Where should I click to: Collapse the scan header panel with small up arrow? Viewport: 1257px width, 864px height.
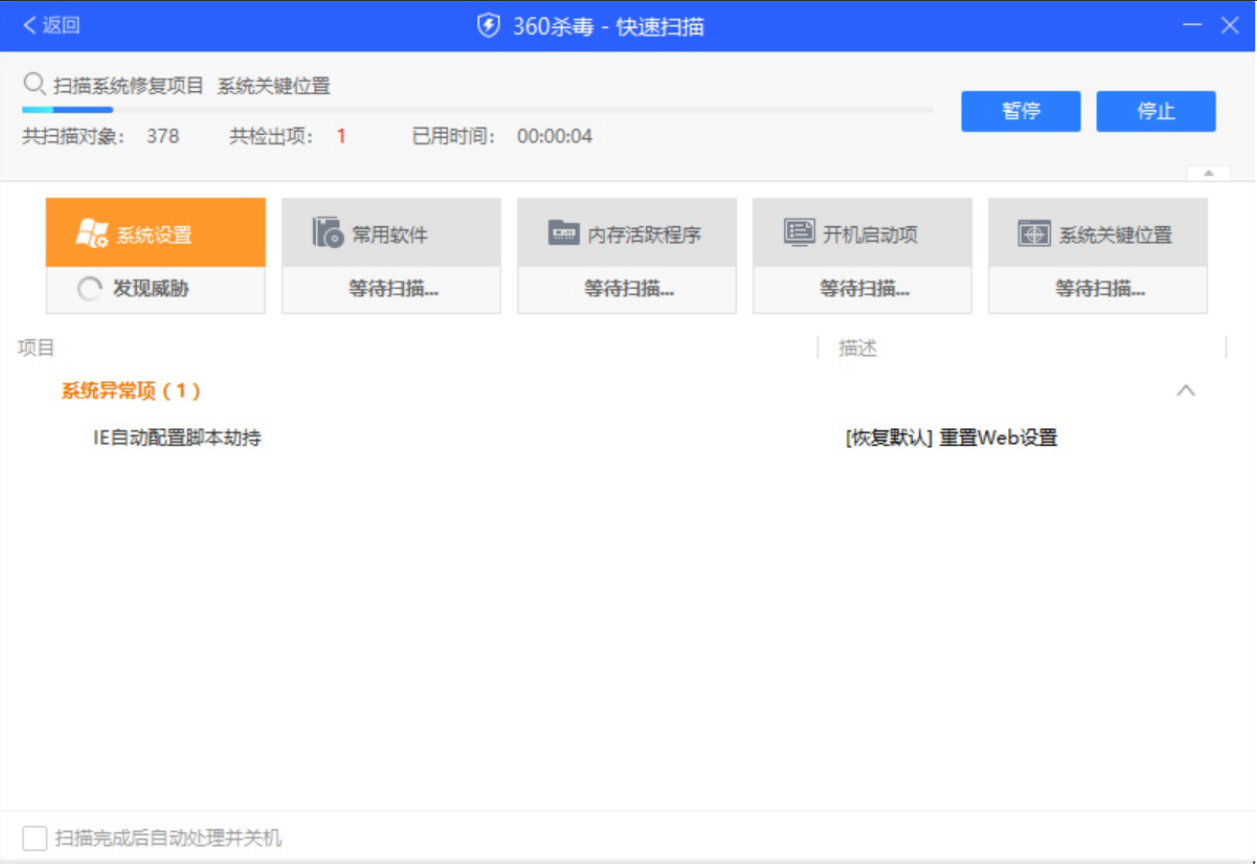1208,173
